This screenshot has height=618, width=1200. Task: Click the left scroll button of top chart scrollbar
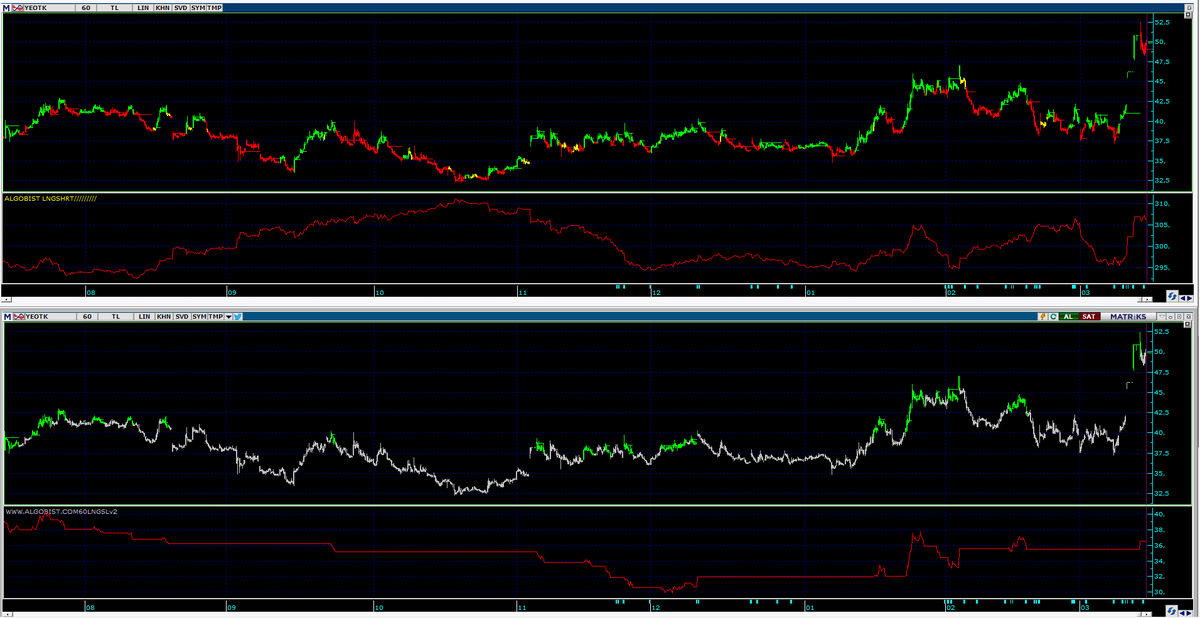click(4, 299)
